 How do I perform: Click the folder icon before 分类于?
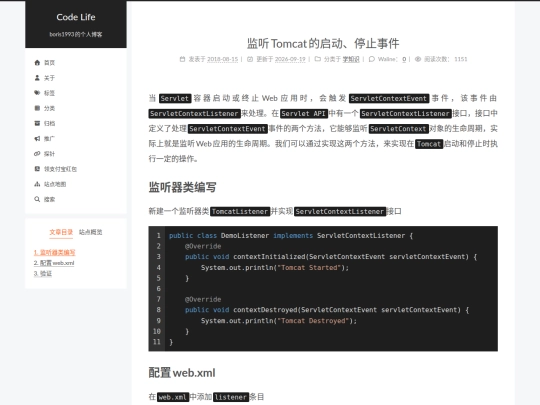pos(318,59)
